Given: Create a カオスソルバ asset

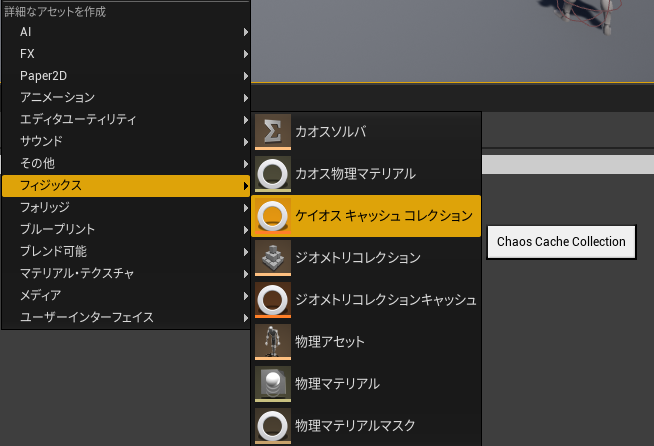Looking at the screenshot, I should (x=366, y=132).
